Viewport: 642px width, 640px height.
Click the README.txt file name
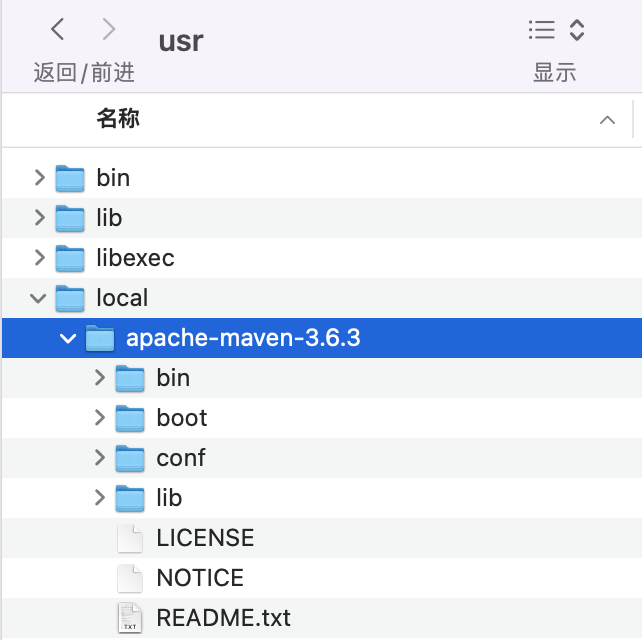click(x=224, y=617)
